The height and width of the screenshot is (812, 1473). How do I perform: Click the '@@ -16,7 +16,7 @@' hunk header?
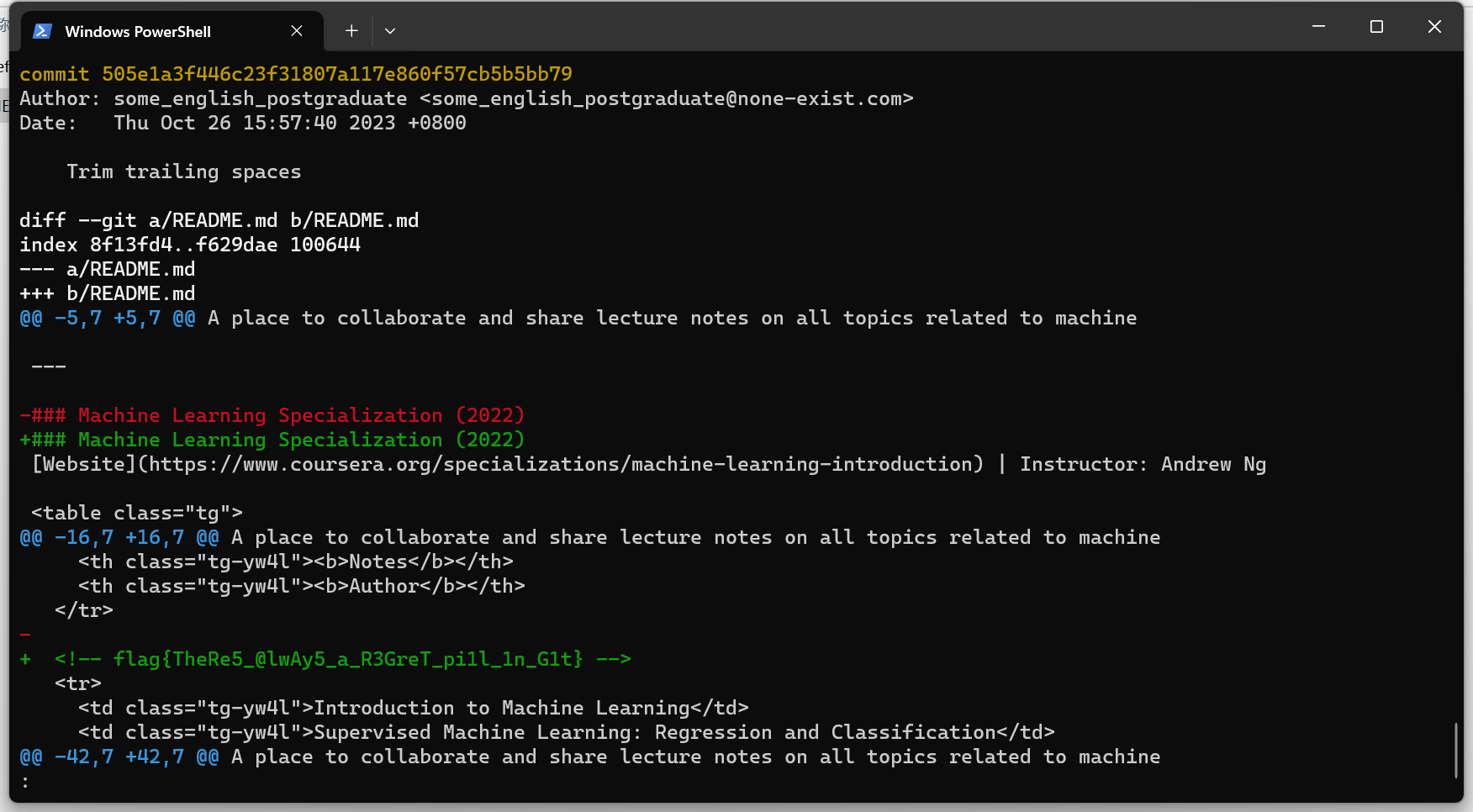[x=119, y=537]
